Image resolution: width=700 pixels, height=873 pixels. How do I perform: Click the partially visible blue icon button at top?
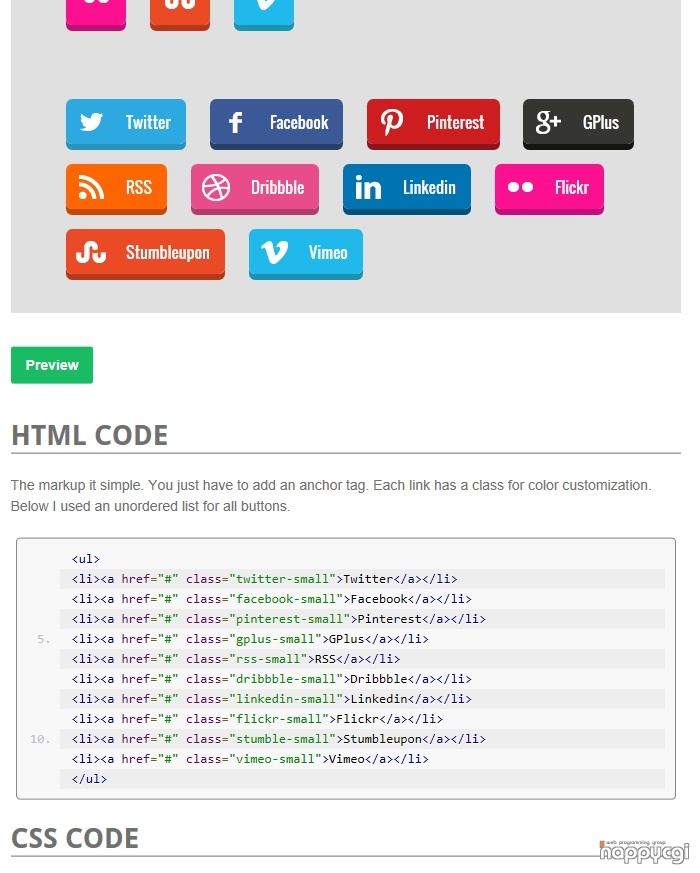click(x=264, y=14)
